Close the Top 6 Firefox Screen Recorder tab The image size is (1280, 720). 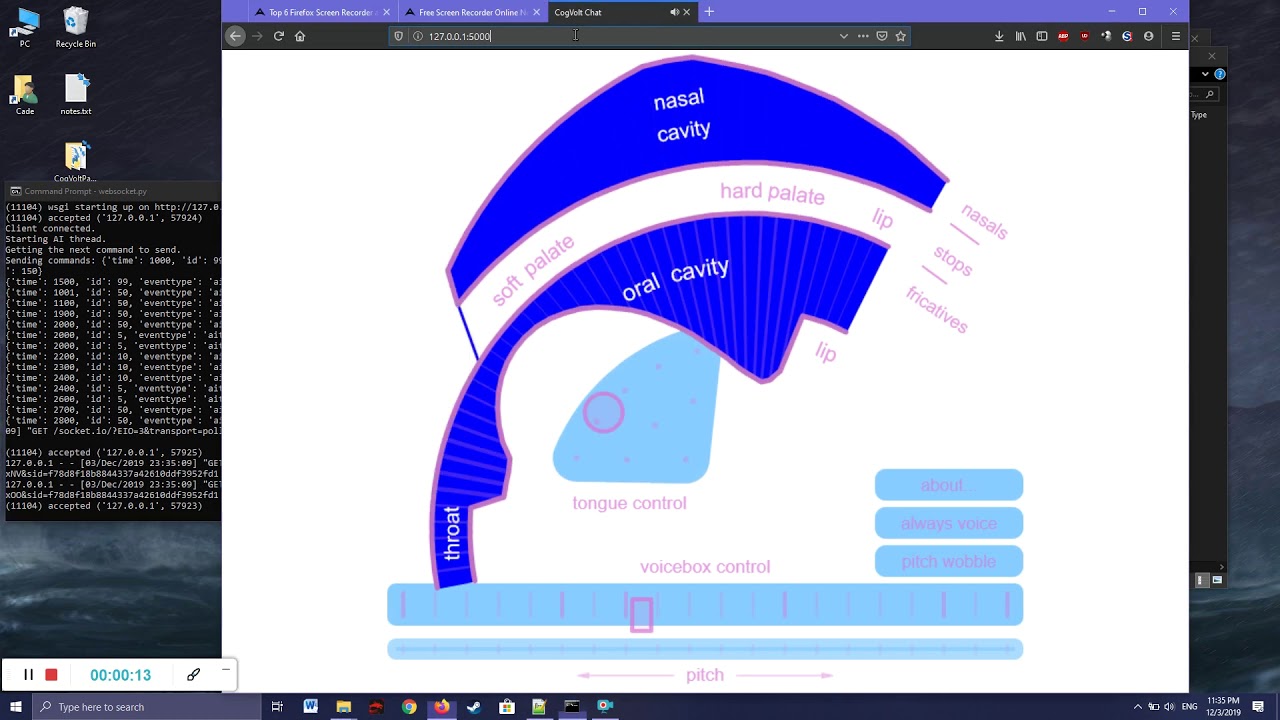coord(385,12)
